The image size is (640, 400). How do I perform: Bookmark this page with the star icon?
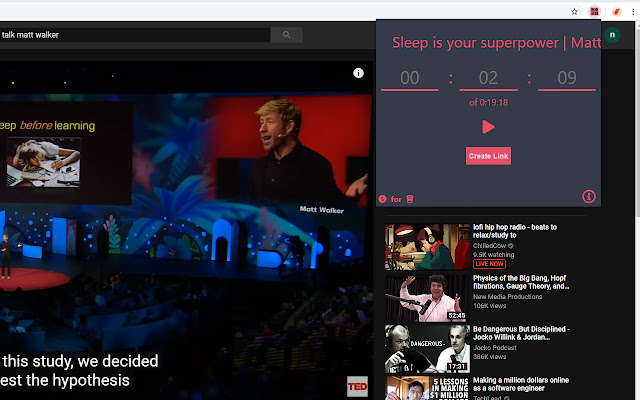pos(574,11)
